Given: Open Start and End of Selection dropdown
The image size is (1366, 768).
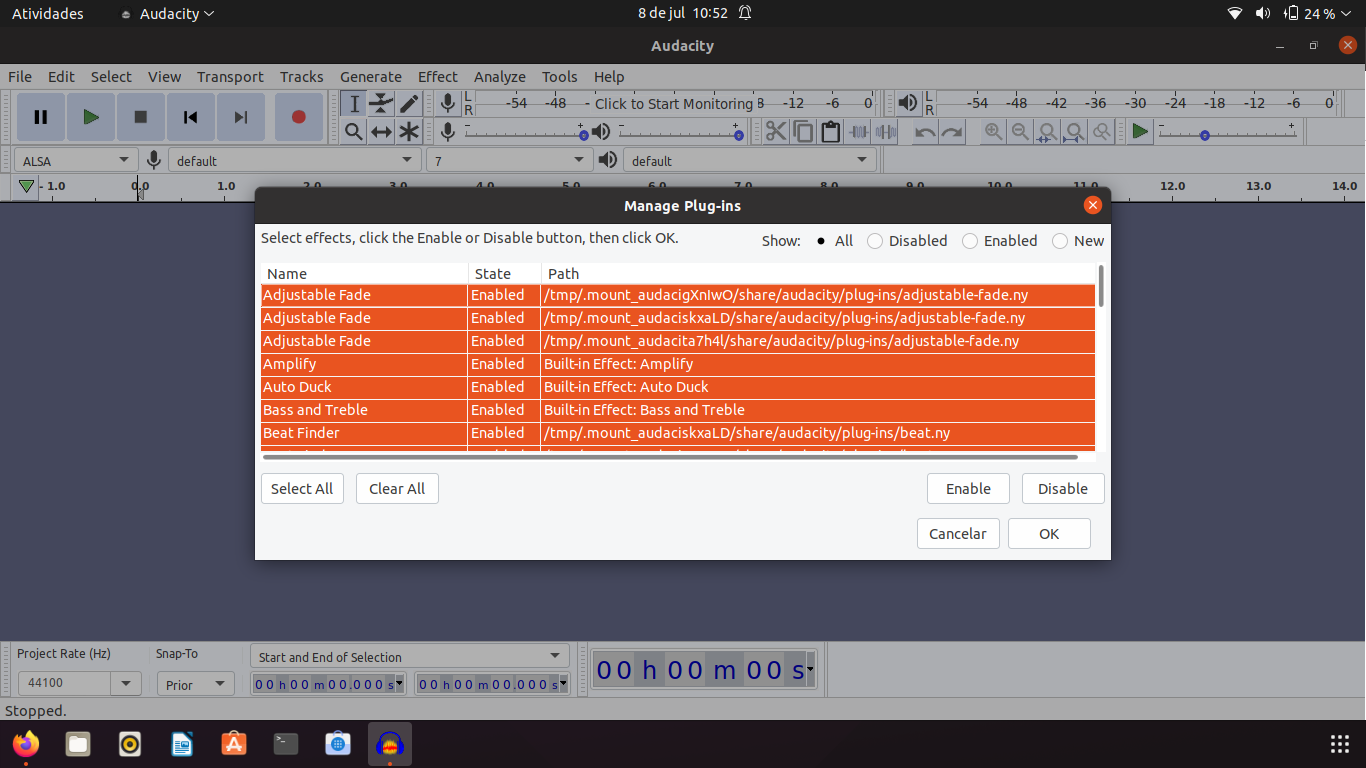Looking at the screenshot, I should (x=409, y=656).
